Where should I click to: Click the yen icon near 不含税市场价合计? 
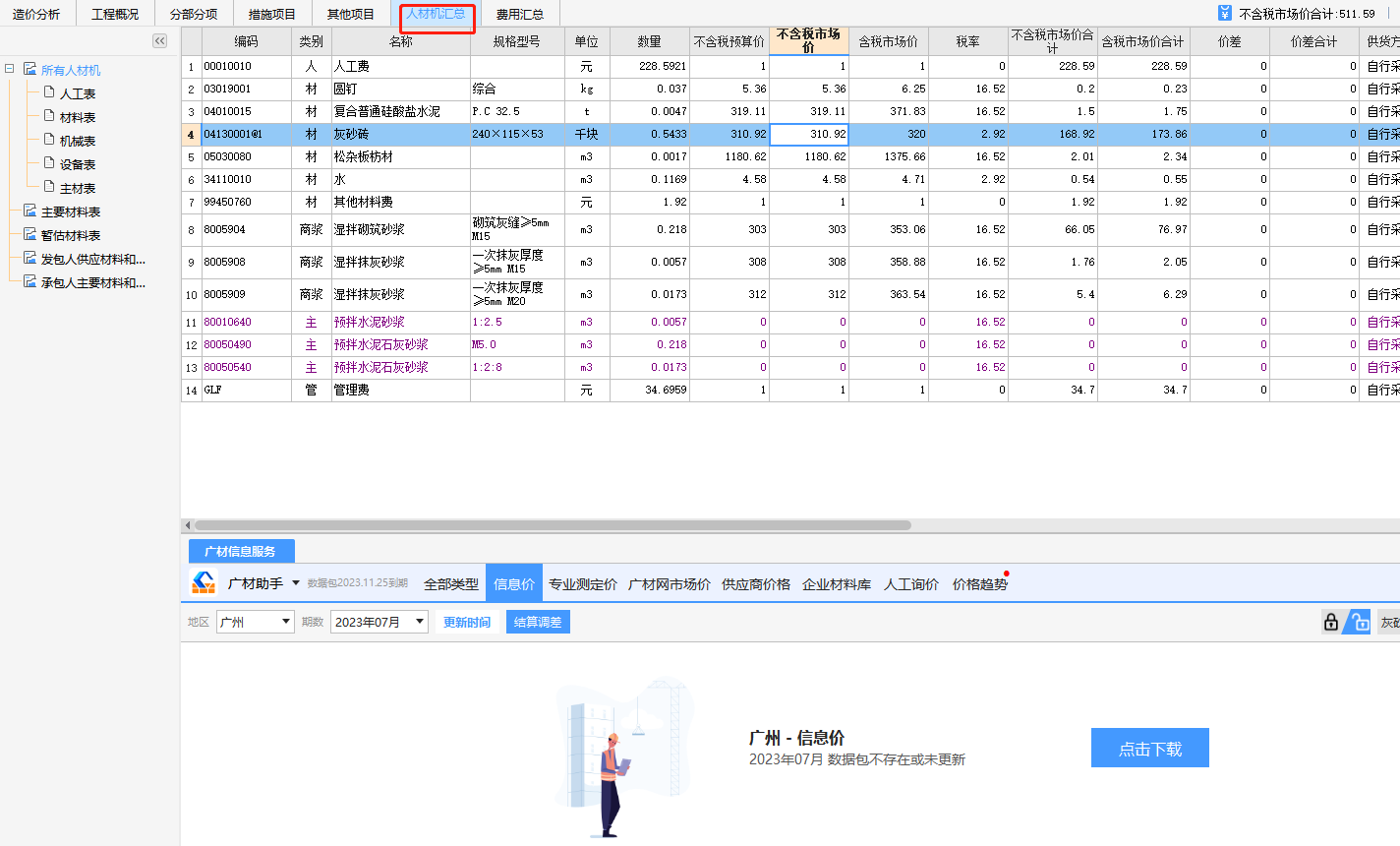1224,14
